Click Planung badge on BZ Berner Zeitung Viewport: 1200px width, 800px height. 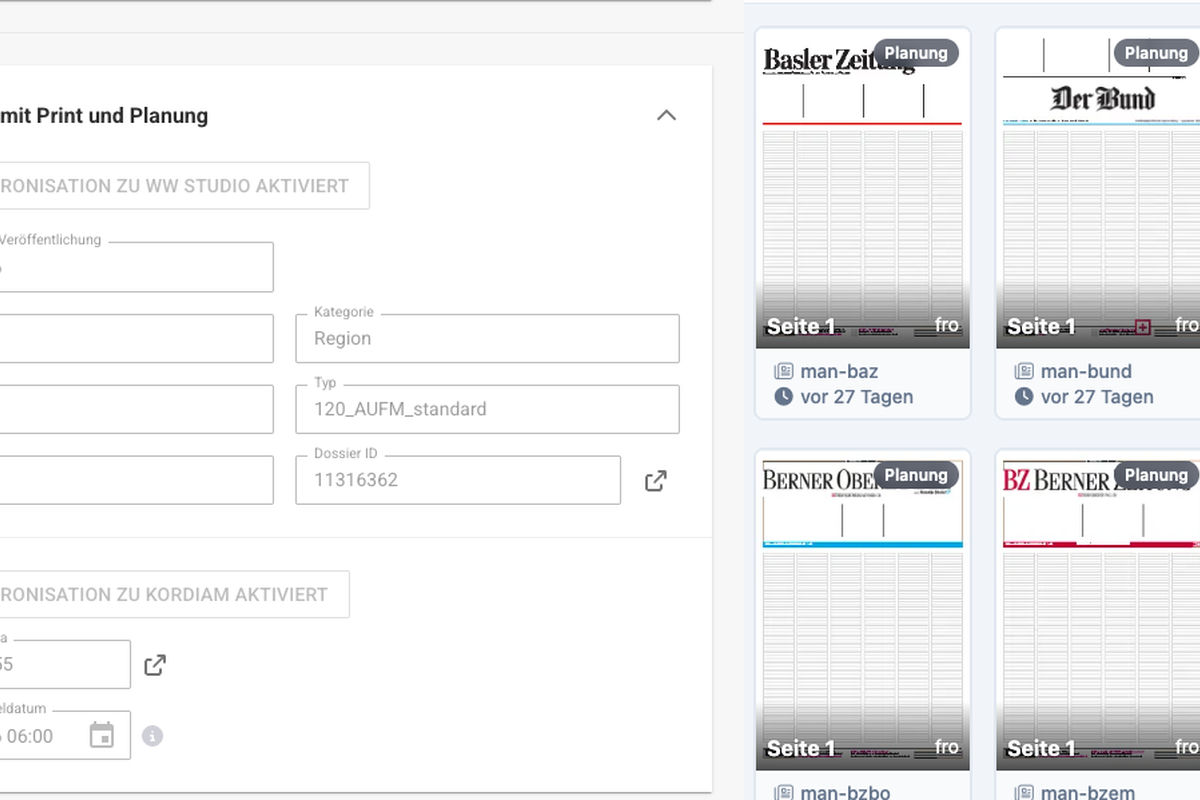coord(1156,475)
